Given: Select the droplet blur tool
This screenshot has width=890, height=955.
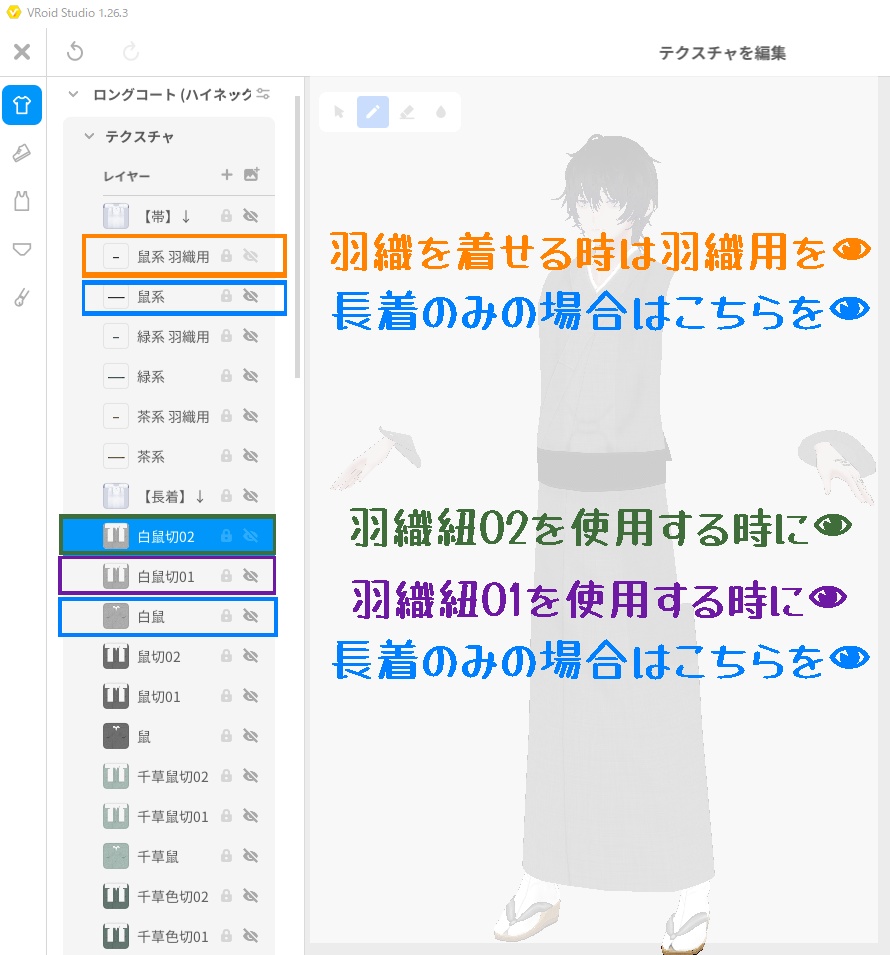Looking at the screenshot, I should pos(441,112).
